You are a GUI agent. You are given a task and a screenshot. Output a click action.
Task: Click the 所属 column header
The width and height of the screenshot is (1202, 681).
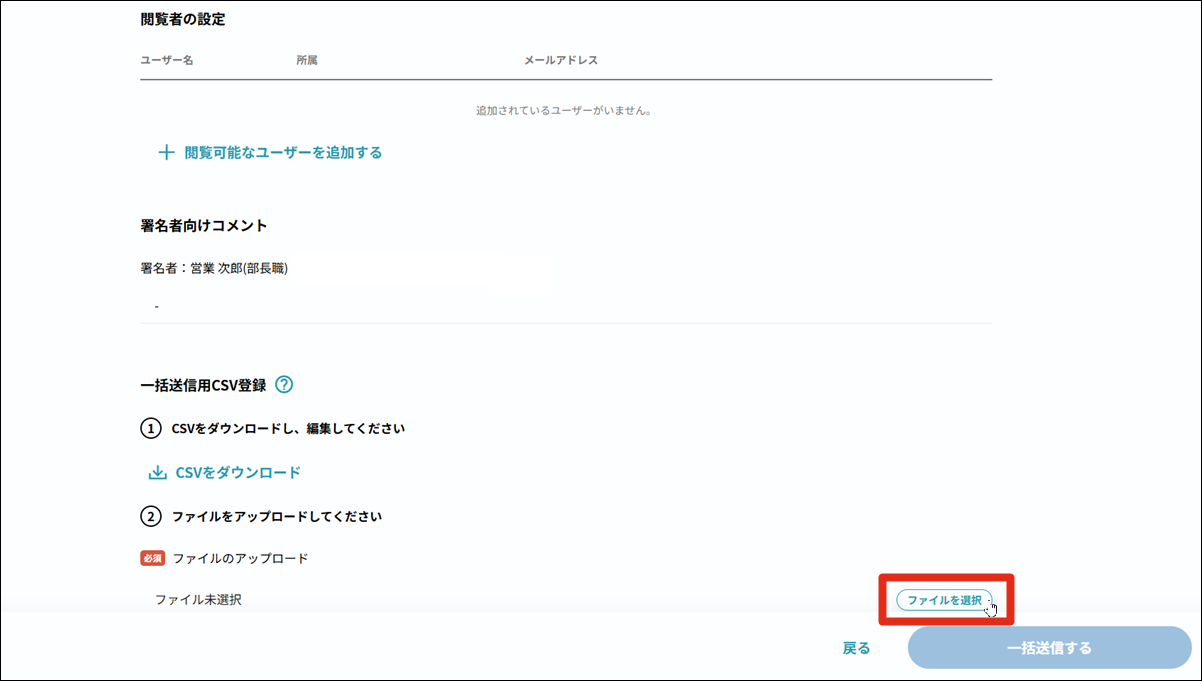click(x=307, y=60)
